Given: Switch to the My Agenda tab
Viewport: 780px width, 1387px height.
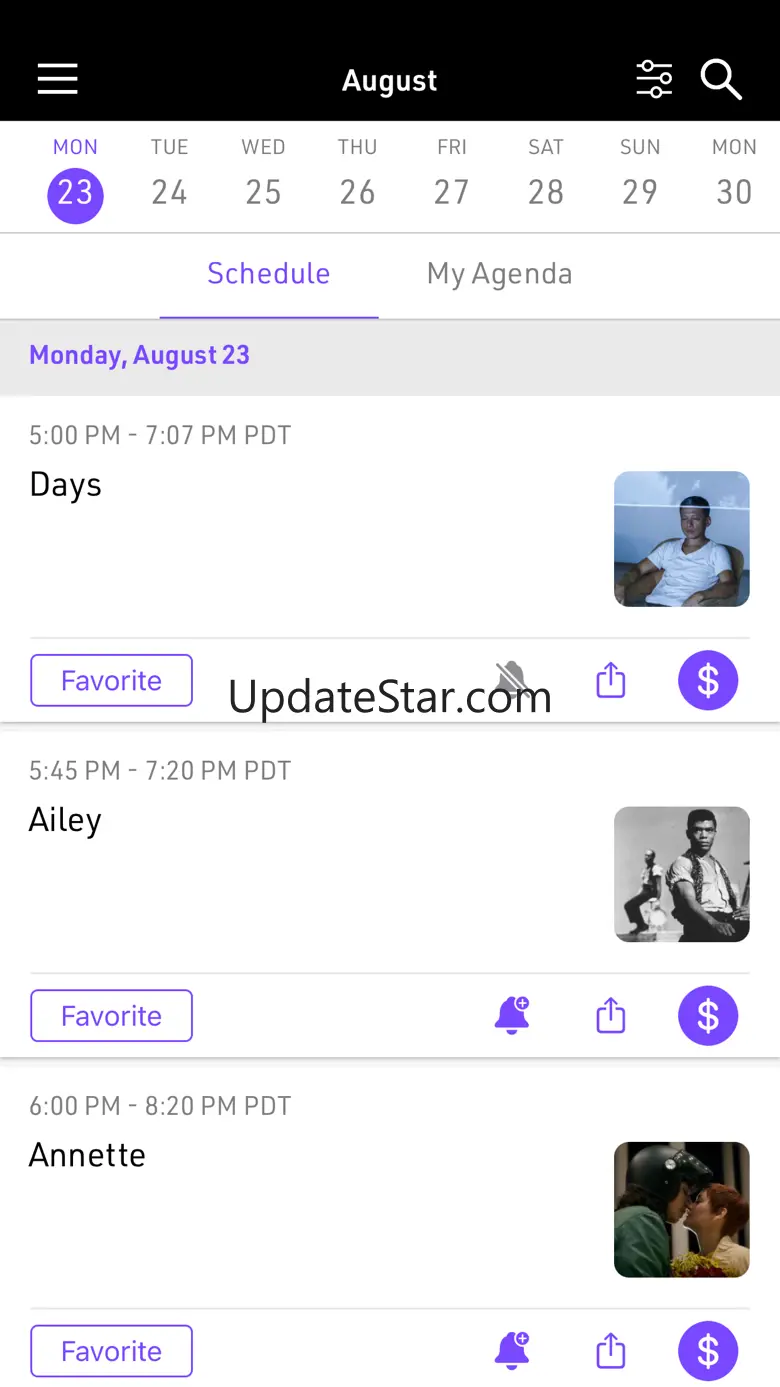Looking at the screenshot, I should (x=499, y=274).
